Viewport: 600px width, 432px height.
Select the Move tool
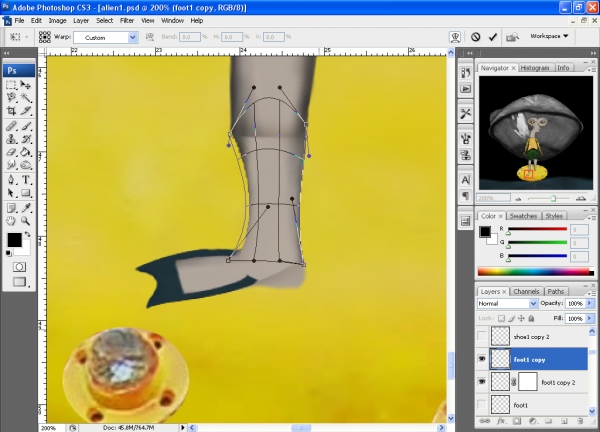(x=26, y=85)
